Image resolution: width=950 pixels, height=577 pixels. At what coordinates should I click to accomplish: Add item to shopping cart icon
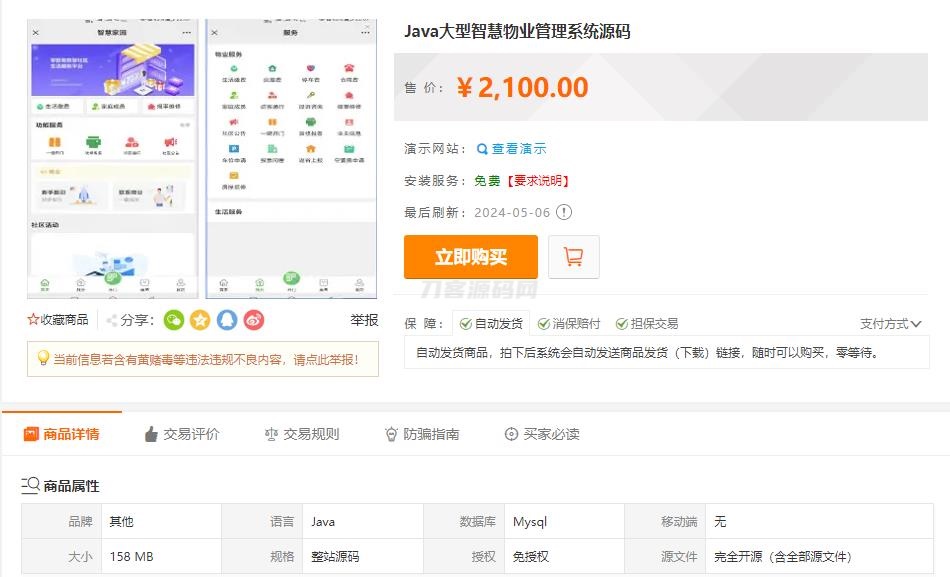574,257
